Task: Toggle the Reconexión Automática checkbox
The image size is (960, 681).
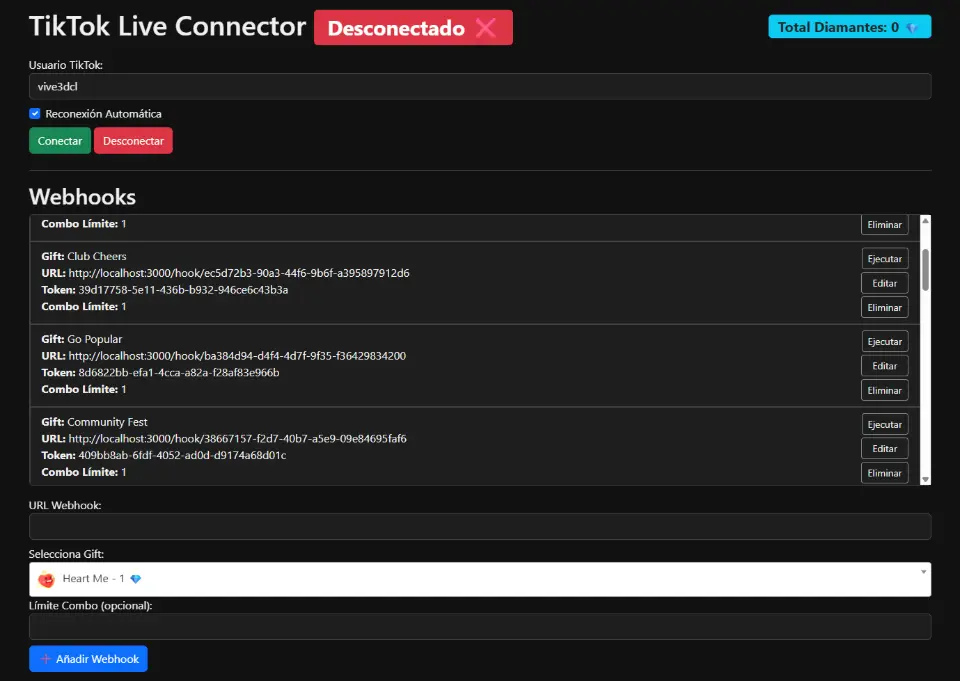Action: pyautogui.click(x=35, y=114)
